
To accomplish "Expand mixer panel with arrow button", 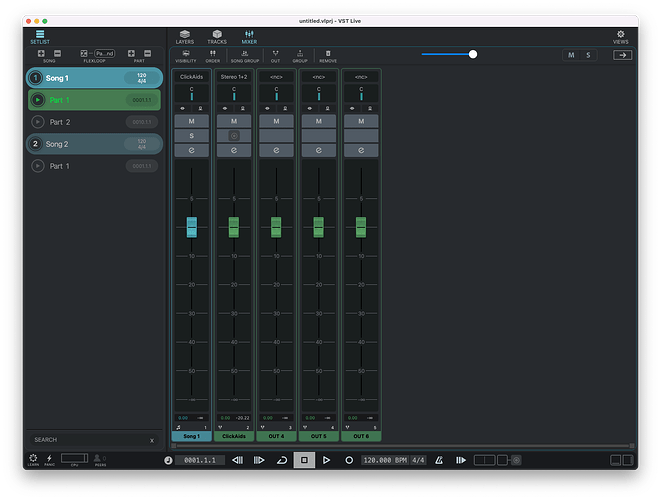I will coord(622,55).
